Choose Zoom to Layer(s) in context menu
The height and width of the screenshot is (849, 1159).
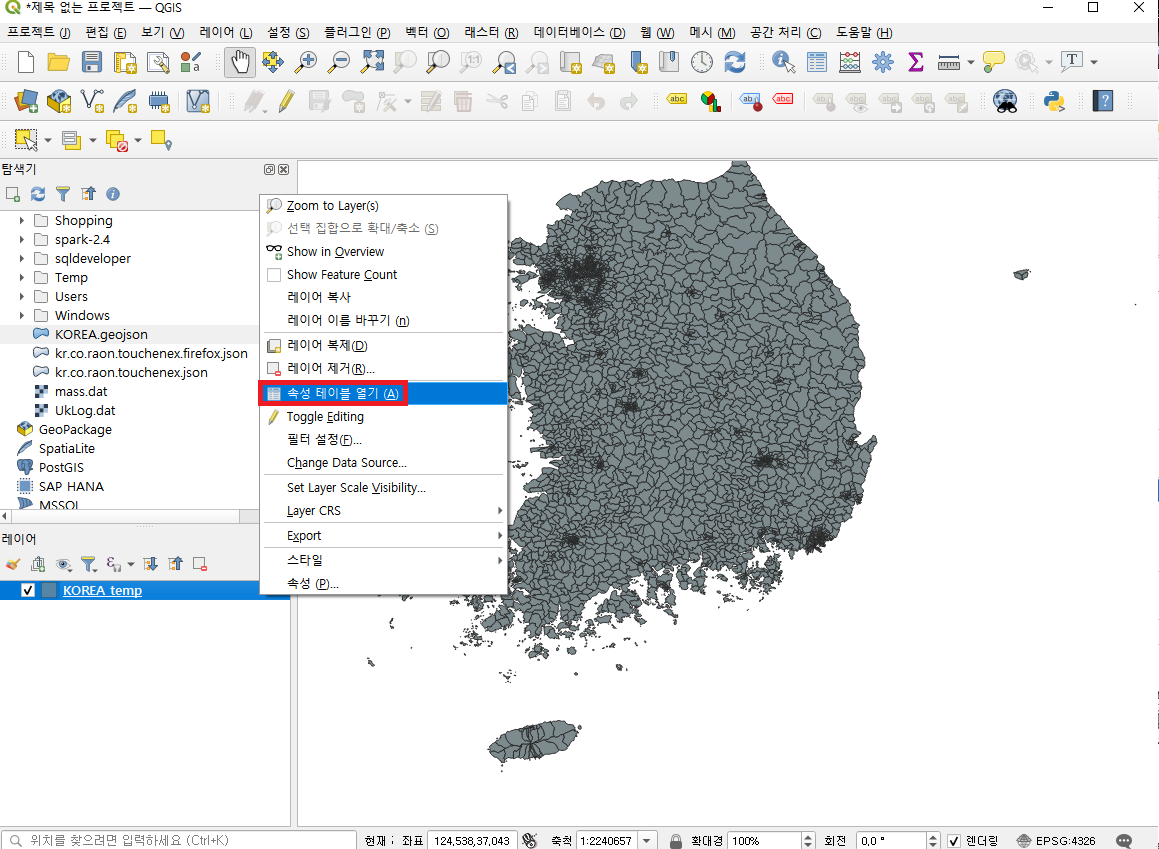[x=384, y=205]
